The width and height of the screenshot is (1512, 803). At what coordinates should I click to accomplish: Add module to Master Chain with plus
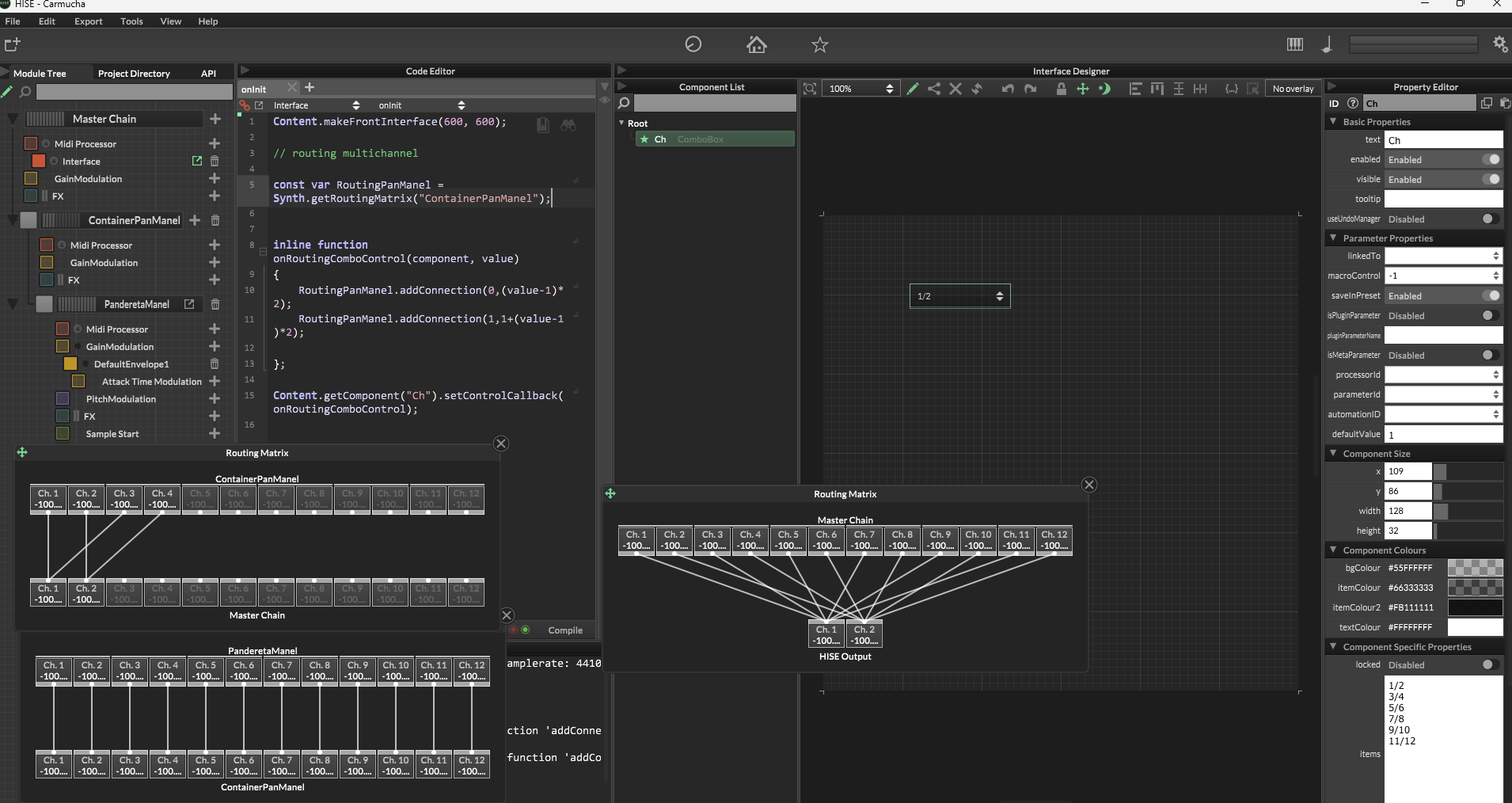(x=215, y=119)
